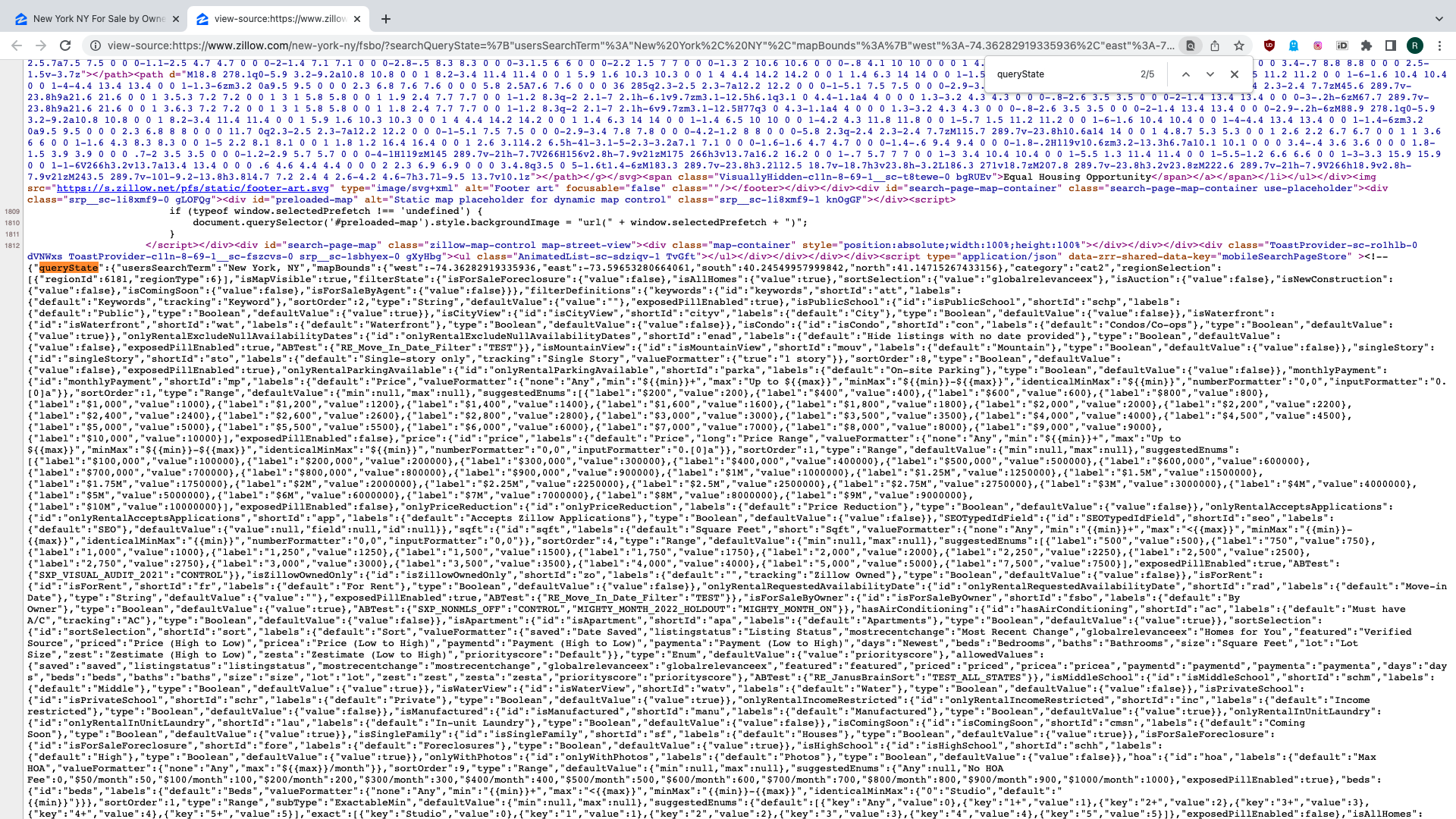This screenshot has height=819, width=1456.
Task: Open the profile R avatar menu
Action: [x=1415, y=45]
